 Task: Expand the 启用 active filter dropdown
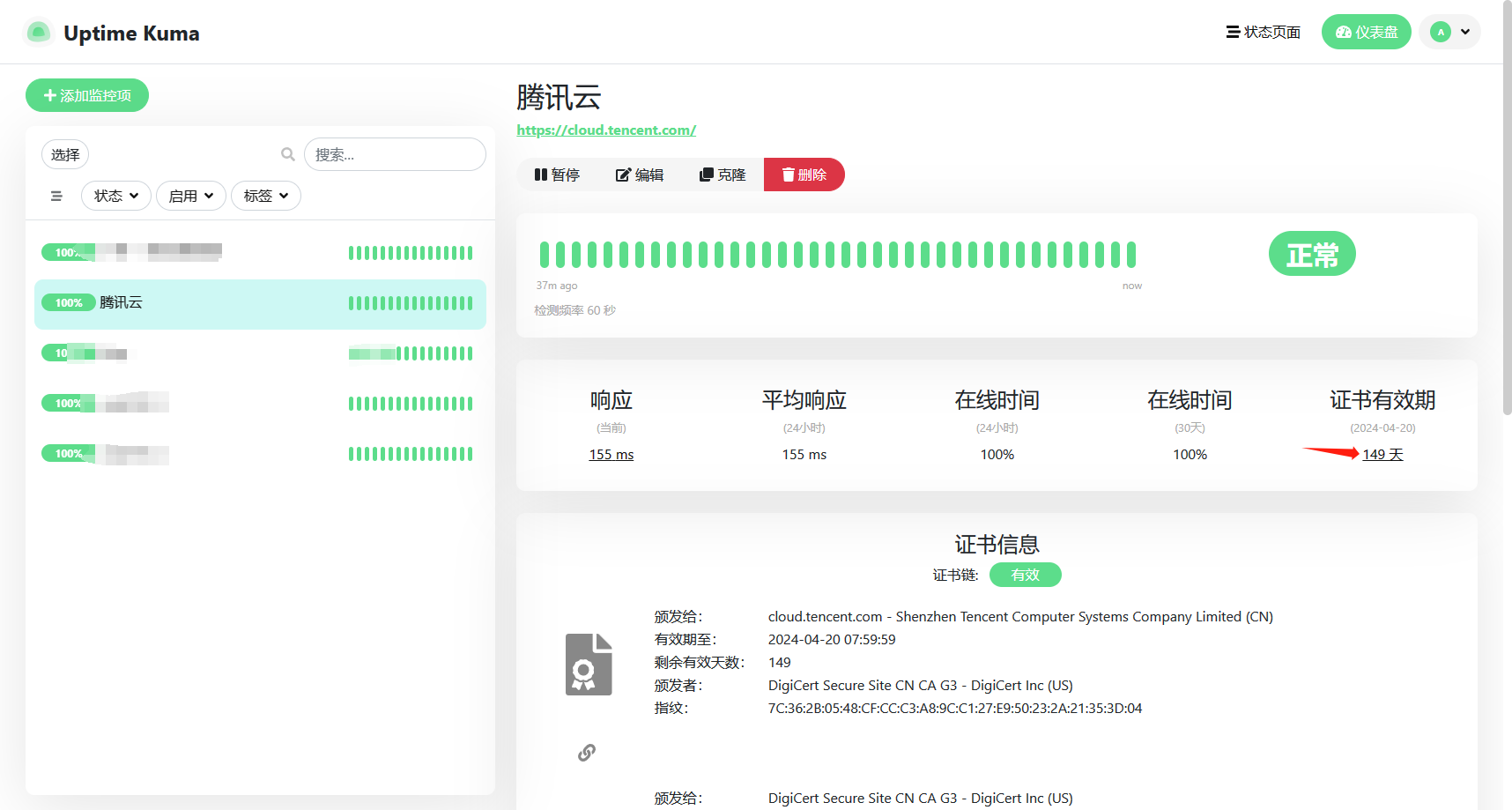pos(191,196)
